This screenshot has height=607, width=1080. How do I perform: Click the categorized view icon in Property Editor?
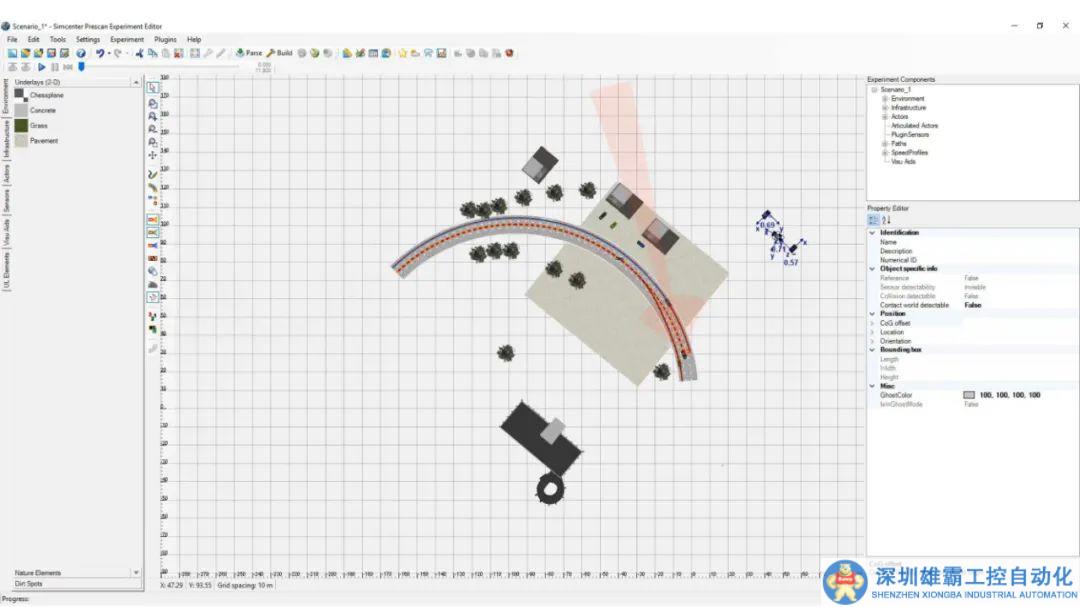(873, 220)
